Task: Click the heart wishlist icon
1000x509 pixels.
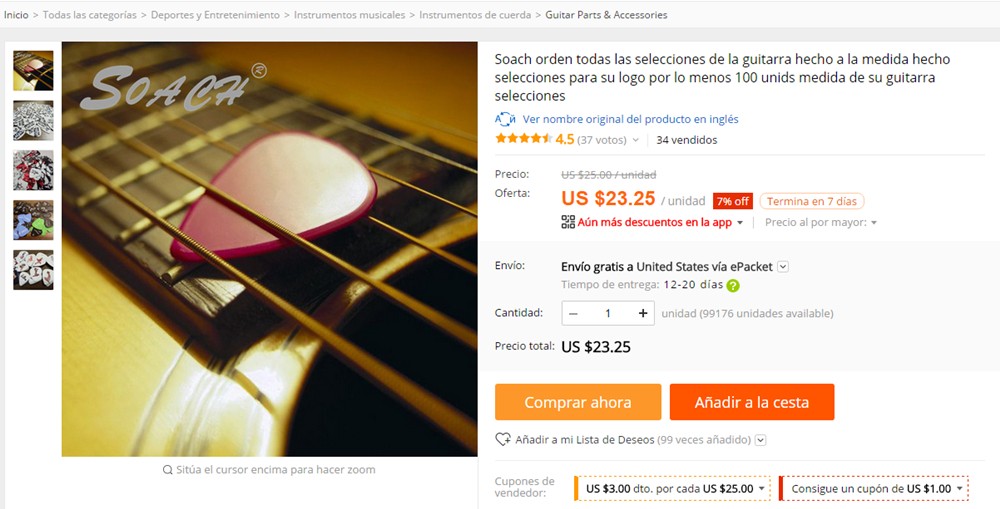Action: point(503,440)
